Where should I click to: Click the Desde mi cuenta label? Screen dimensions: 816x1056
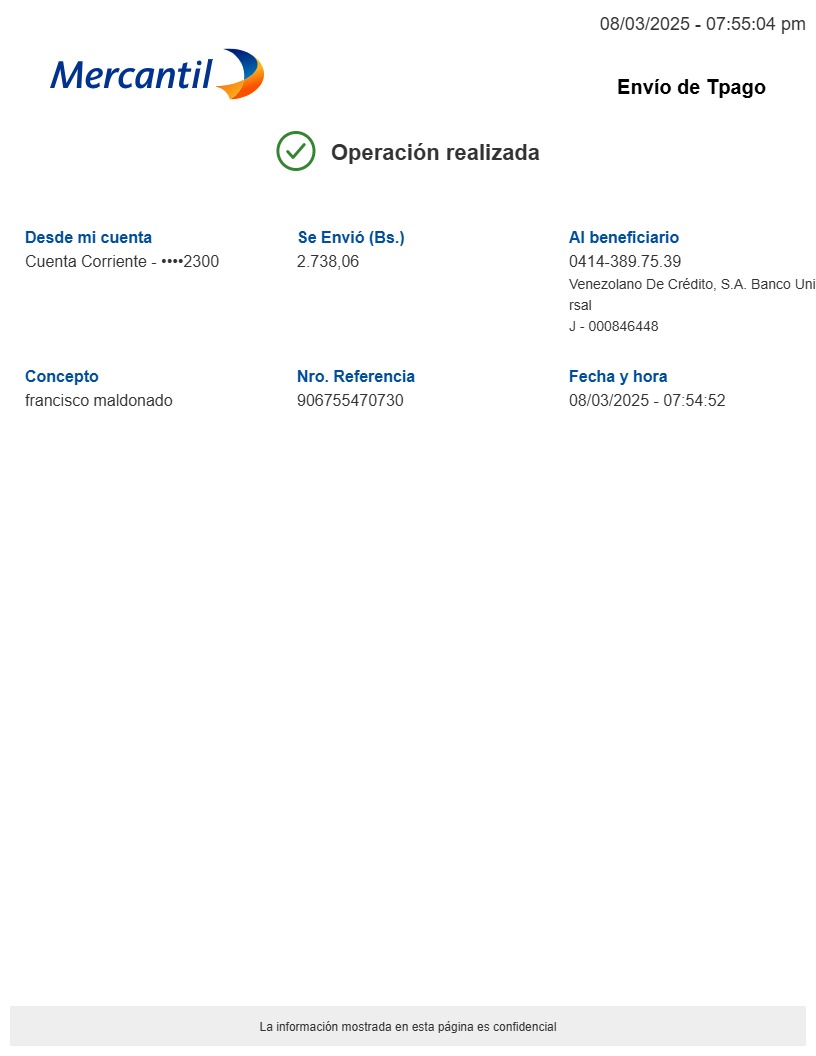pyautogui.click(x=88, y=237)
